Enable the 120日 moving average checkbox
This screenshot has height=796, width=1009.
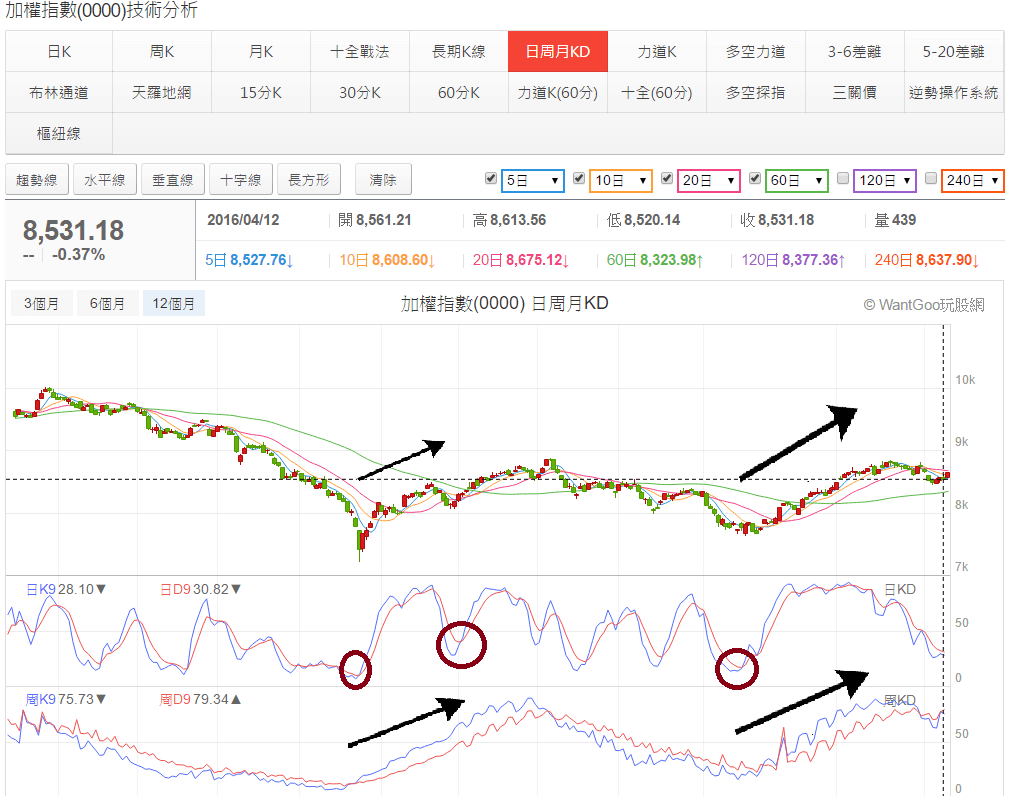coord(842,179)
